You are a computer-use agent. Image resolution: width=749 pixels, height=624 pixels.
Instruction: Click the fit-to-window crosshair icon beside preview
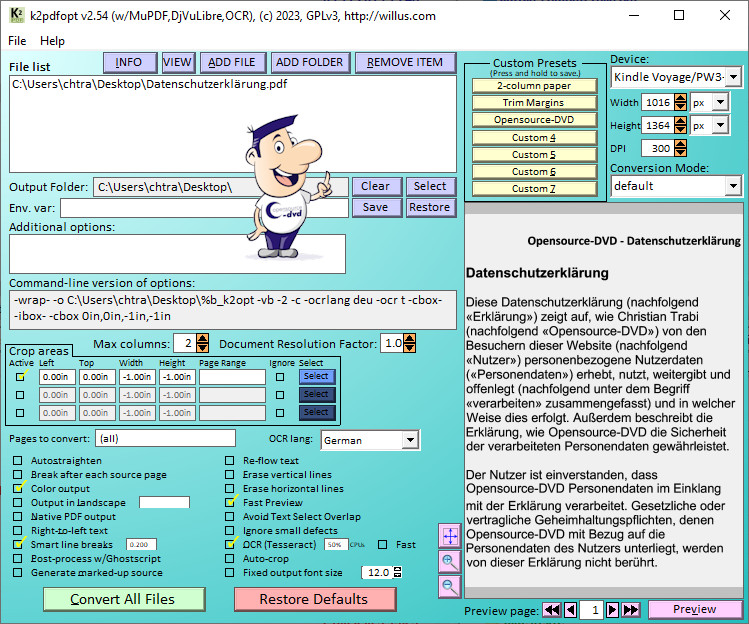[x=450, y=536]
